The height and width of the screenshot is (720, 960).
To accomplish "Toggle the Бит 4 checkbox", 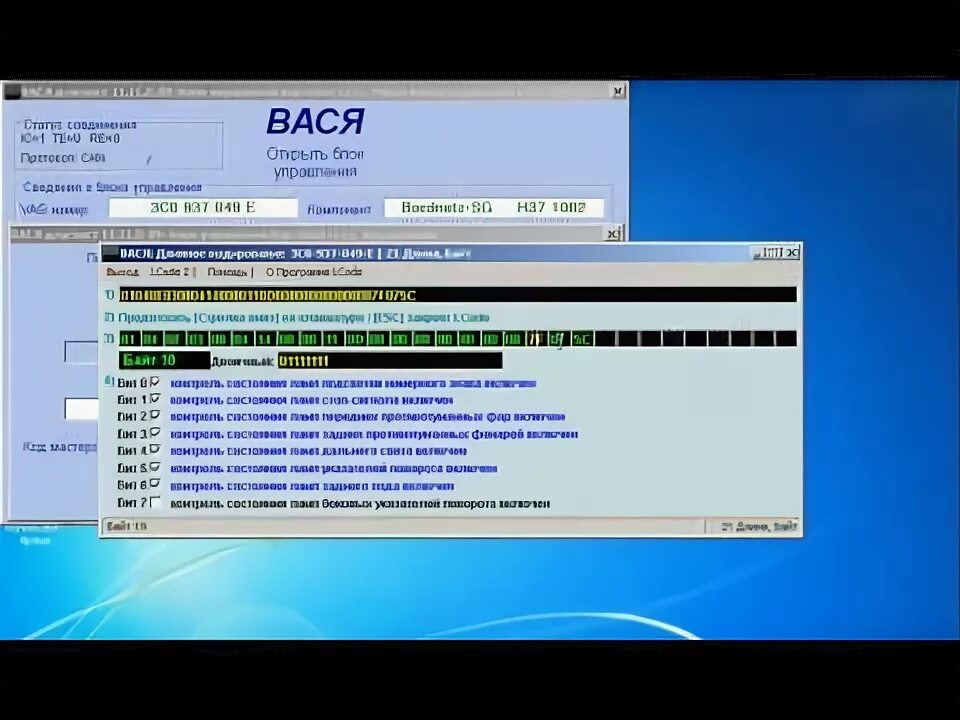I will tap(155, 449).
